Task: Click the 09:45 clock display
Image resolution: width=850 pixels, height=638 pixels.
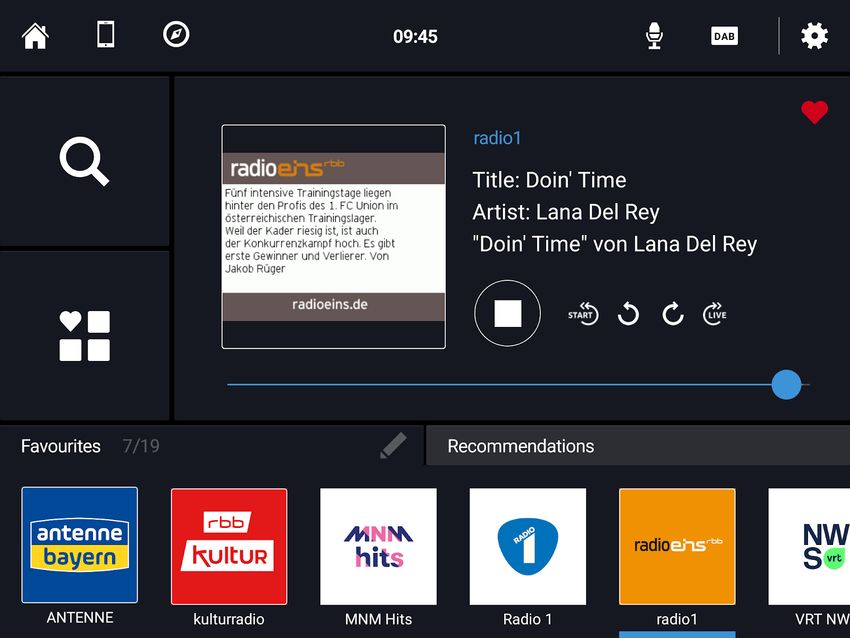Action: click(x=415, y=36)
